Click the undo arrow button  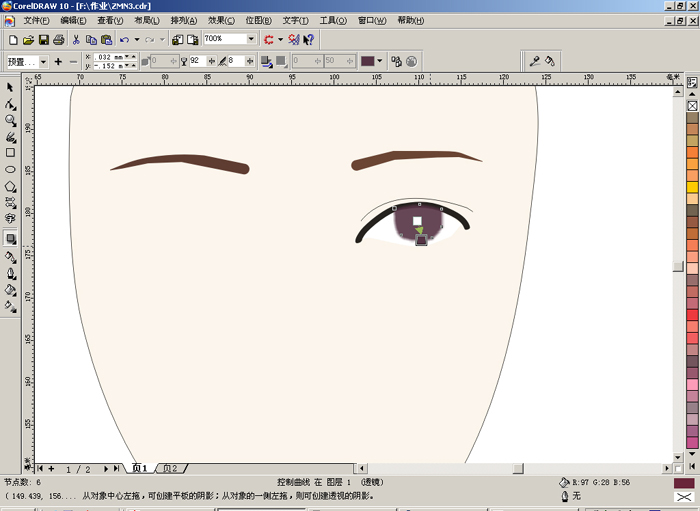pyautogui.click(x=124, y=39)
